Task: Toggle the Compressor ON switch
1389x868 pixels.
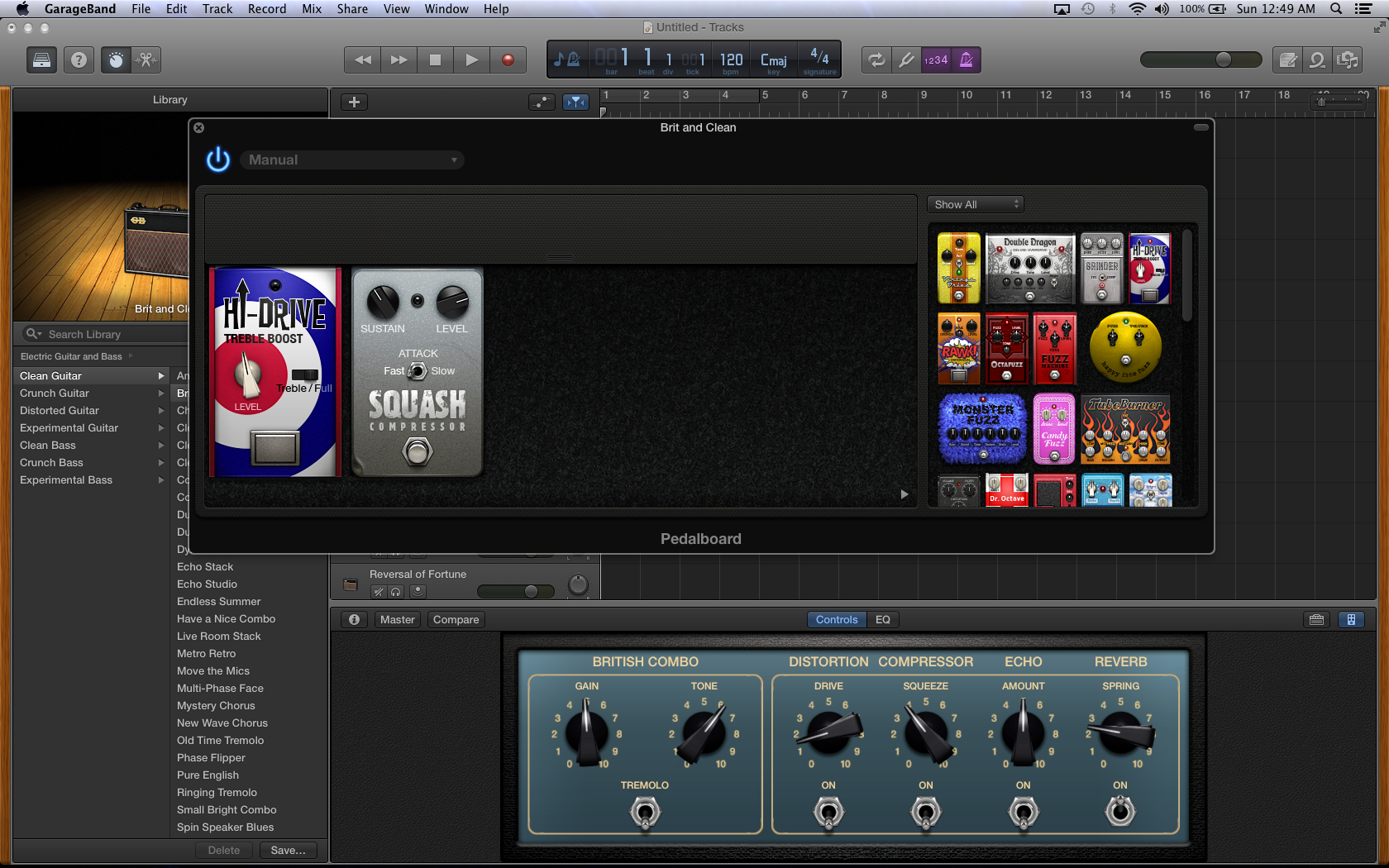Action: (926, 813)
